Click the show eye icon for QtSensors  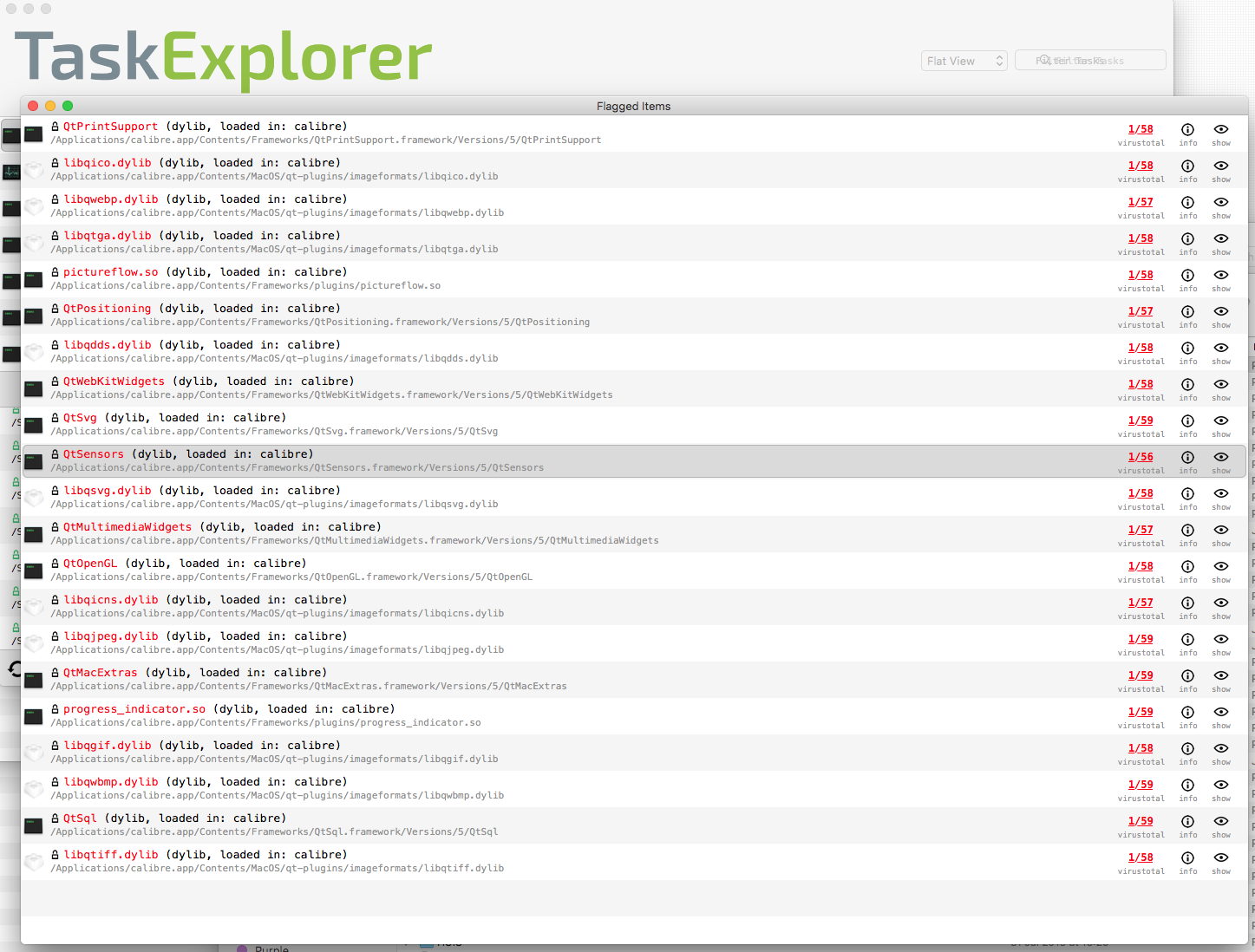point(1221,457)
